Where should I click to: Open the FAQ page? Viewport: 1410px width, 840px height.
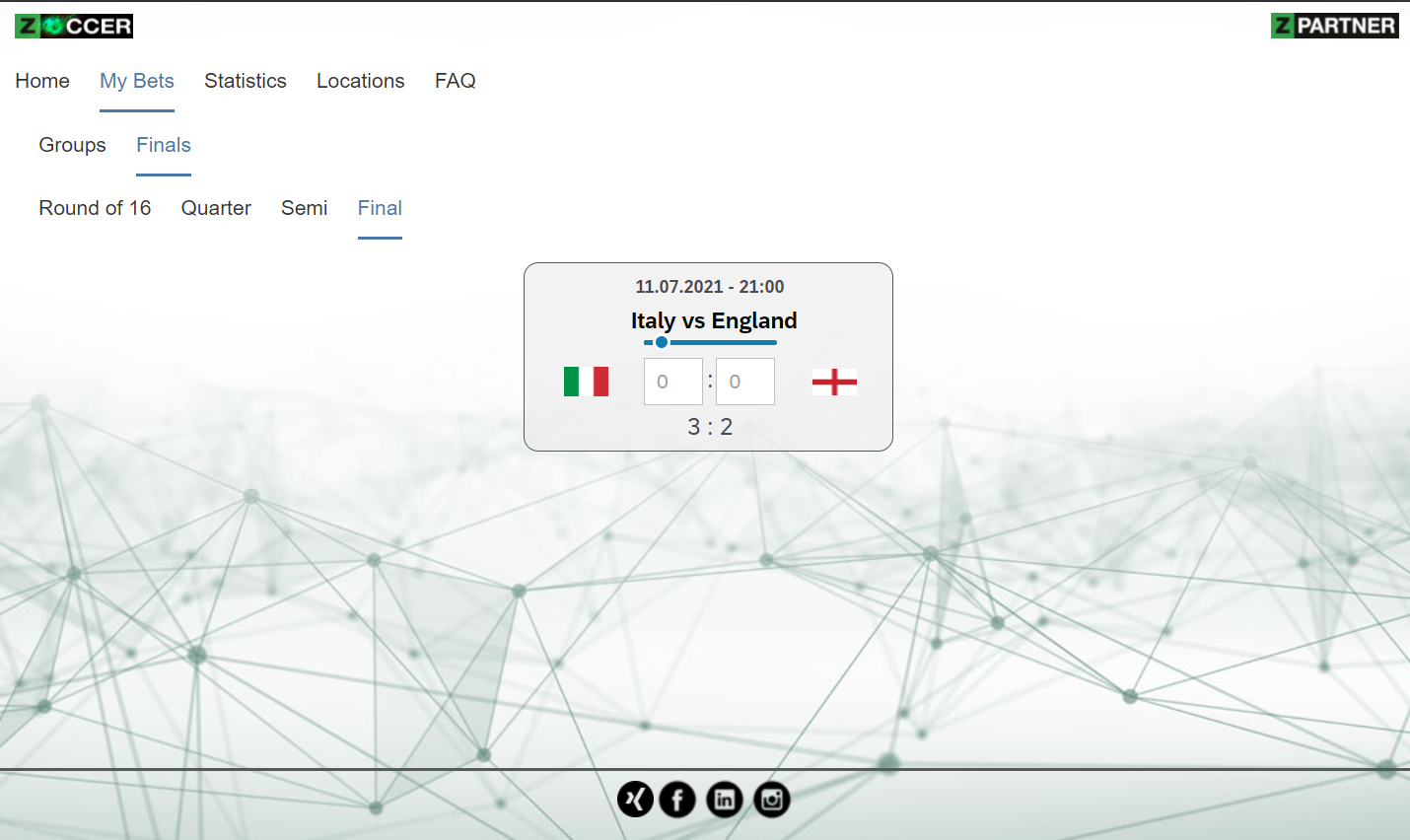[x=456, y=81]
